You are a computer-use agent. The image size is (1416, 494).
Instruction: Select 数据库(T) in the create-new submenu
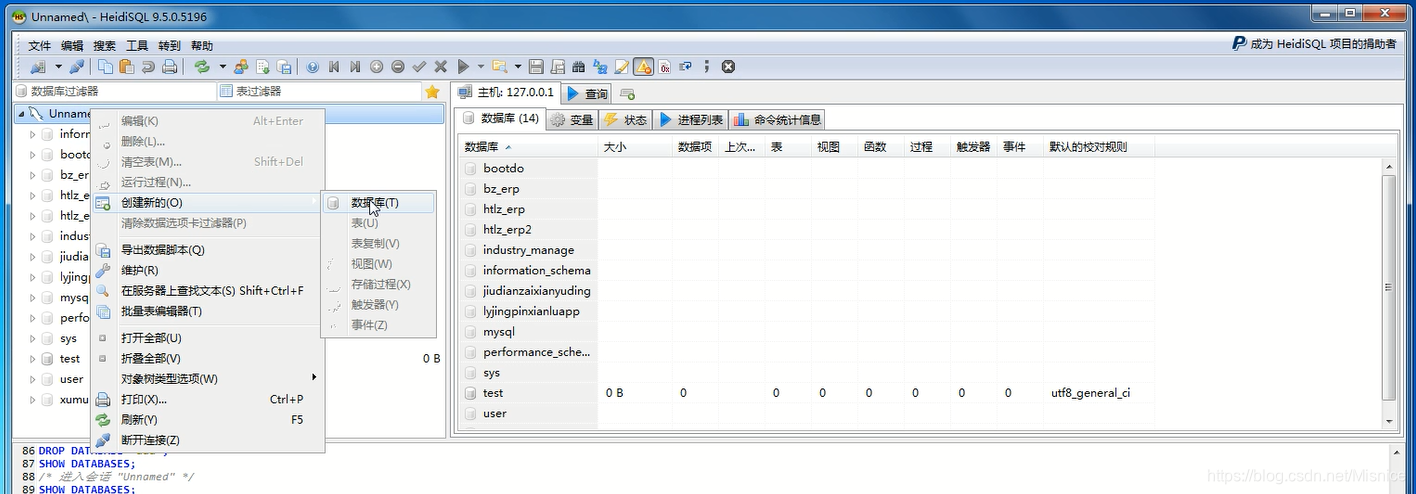click(x=378, y=202)
